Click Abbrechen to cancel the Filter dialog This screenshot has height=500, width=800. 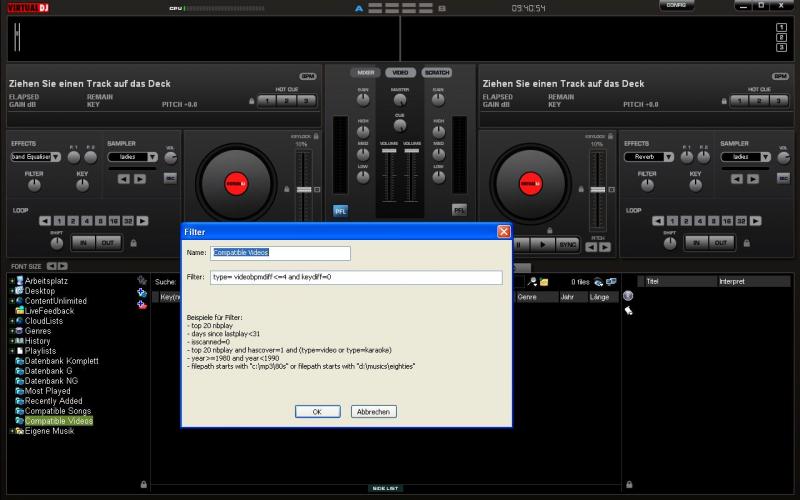coord(373,411)
